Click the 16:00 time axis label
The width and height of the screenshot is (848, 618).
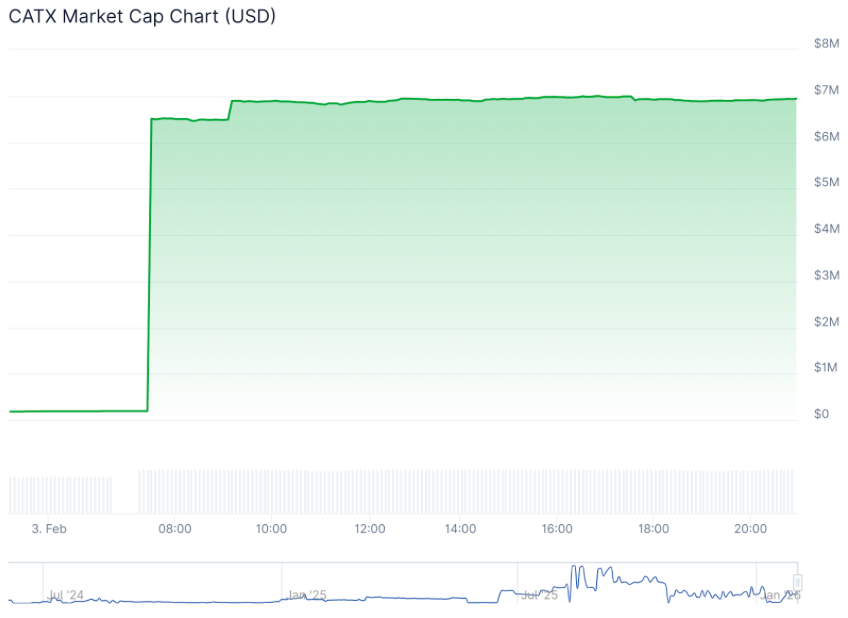pos(557,528)
